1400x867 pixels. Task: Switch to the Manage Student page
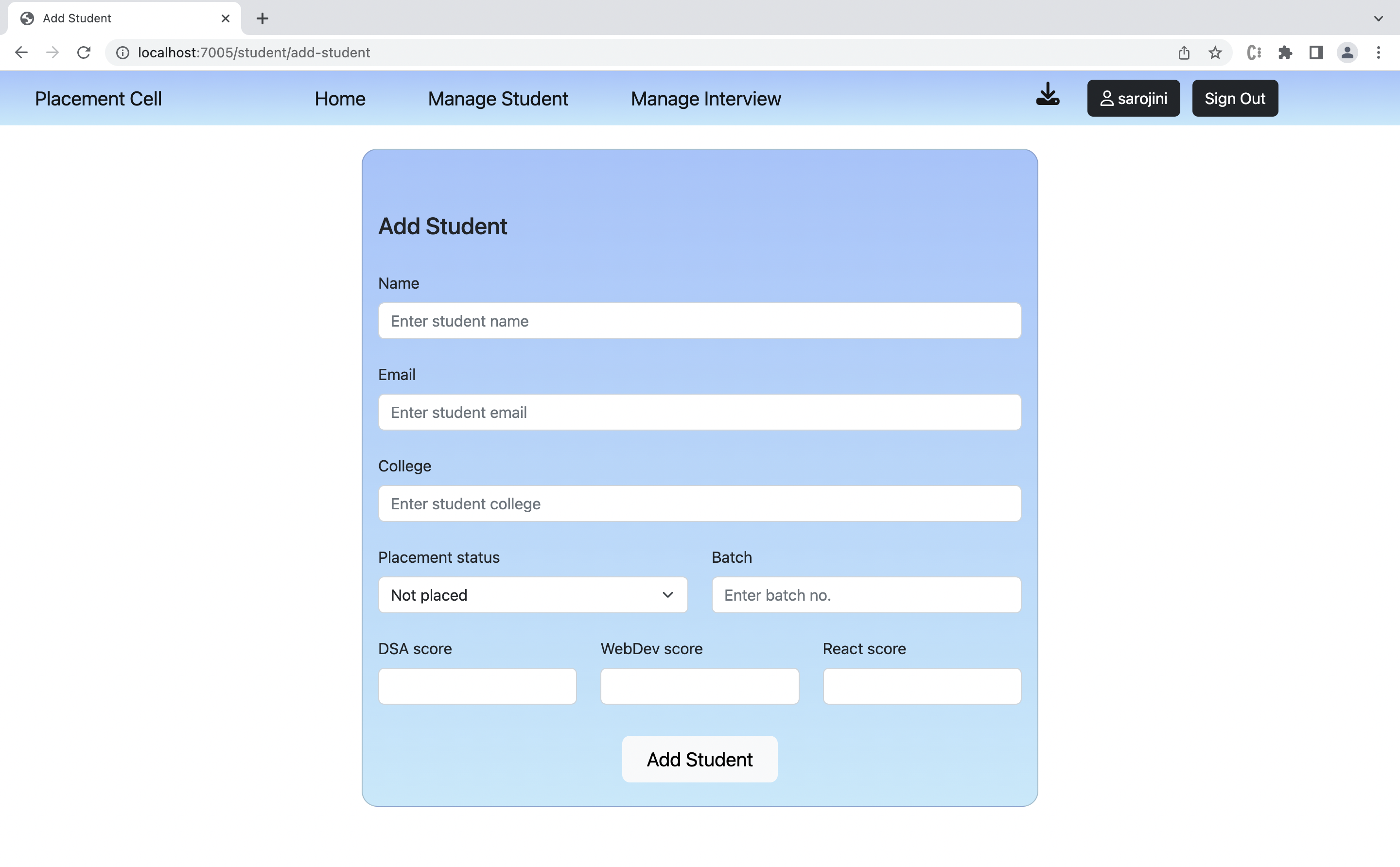[497, 98]
